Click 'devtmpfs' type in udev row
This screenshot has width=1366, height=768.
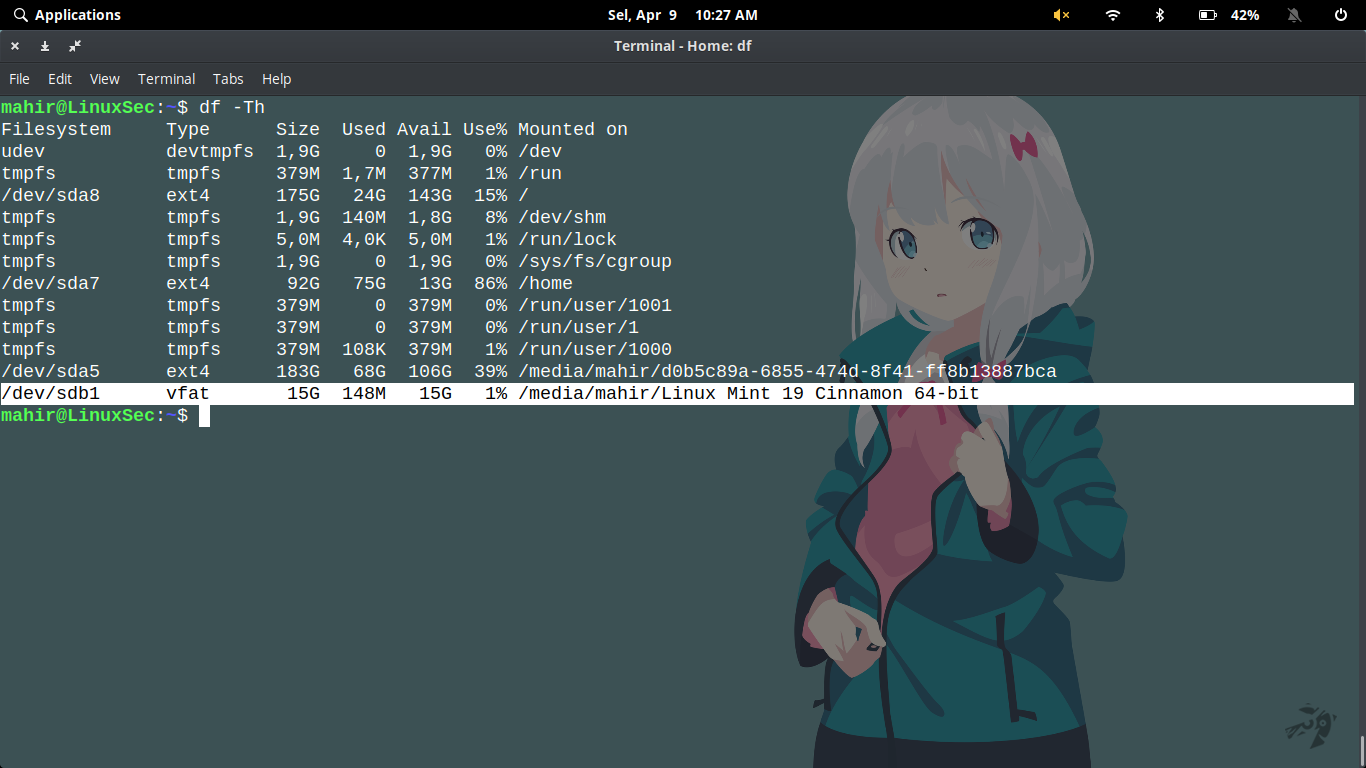[210, 151]
